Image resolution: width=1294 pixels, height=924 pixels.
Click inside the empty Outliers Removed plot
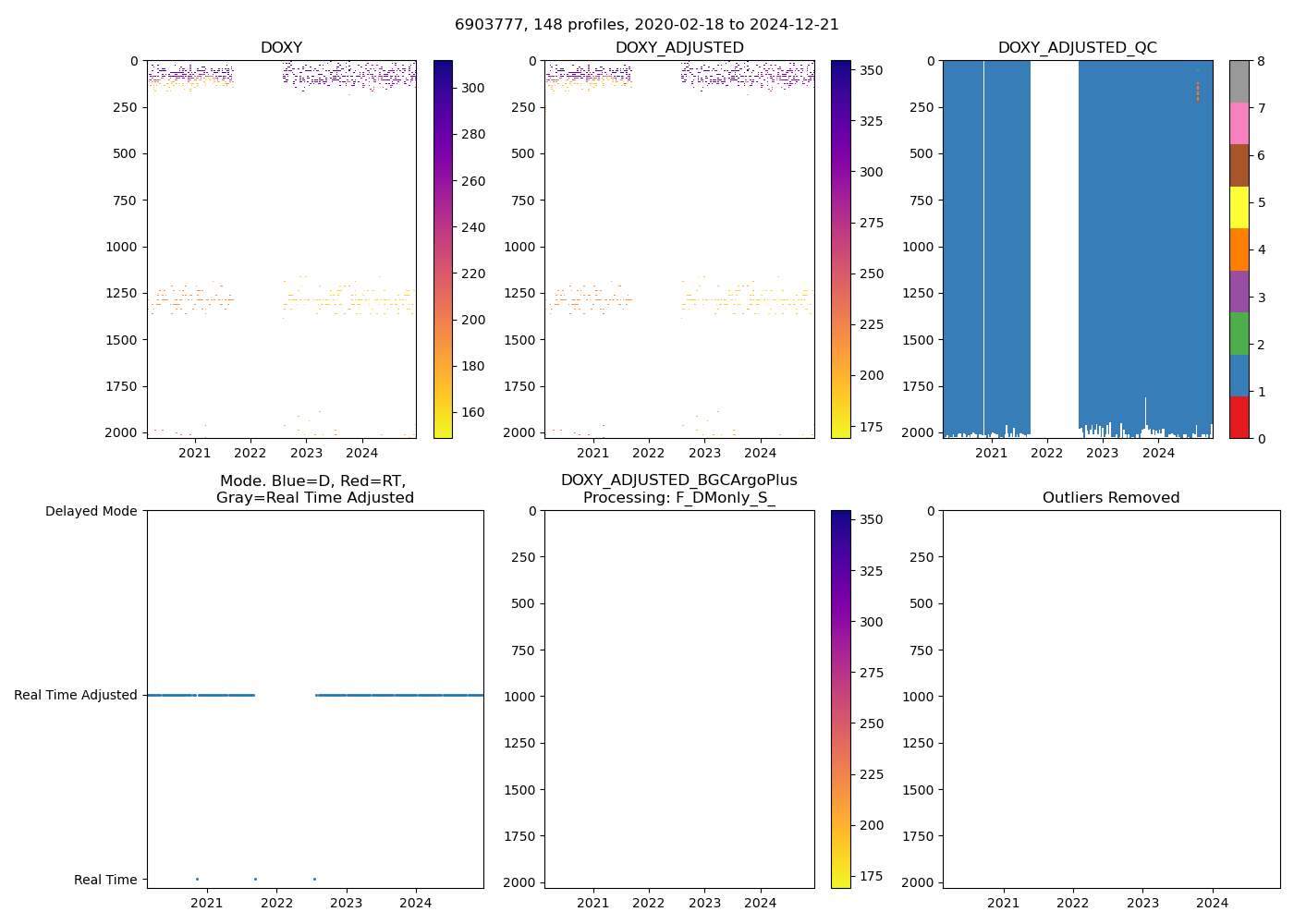(1110, 699)
